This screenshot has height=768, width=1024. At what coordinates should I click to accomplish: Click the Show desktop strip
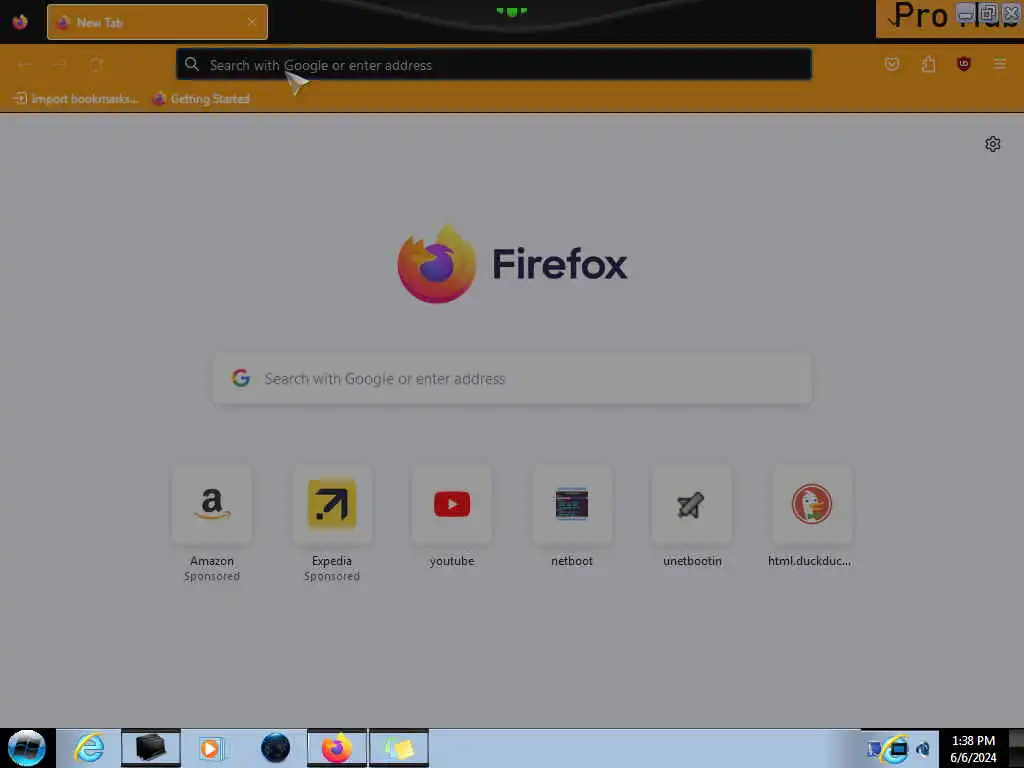1016,749
